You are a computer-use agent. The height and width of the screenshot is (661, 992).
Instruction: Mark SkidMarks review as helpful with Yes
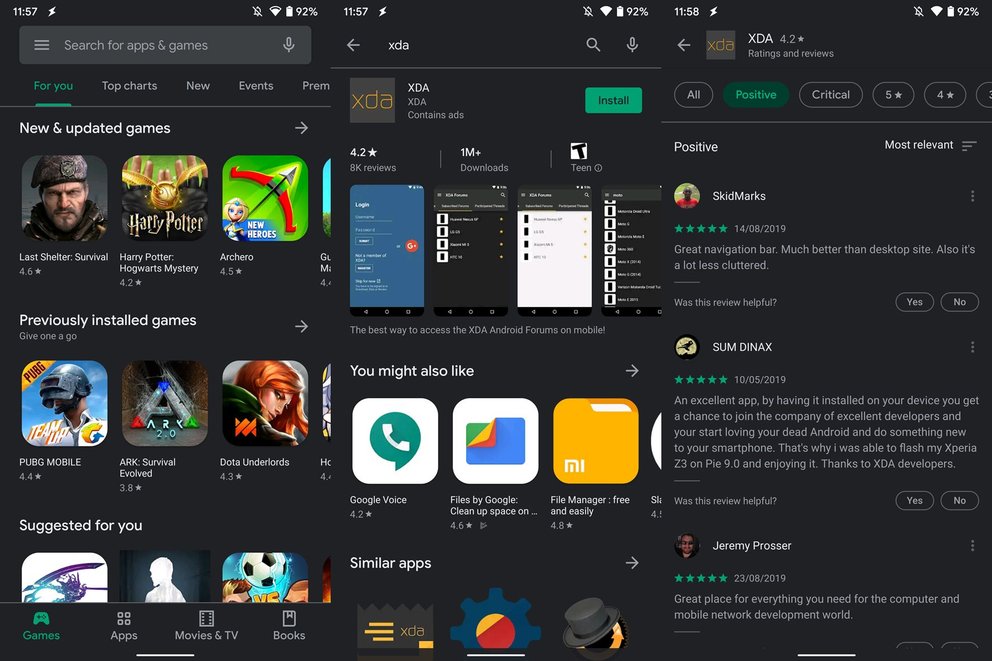tap(914, 302)
